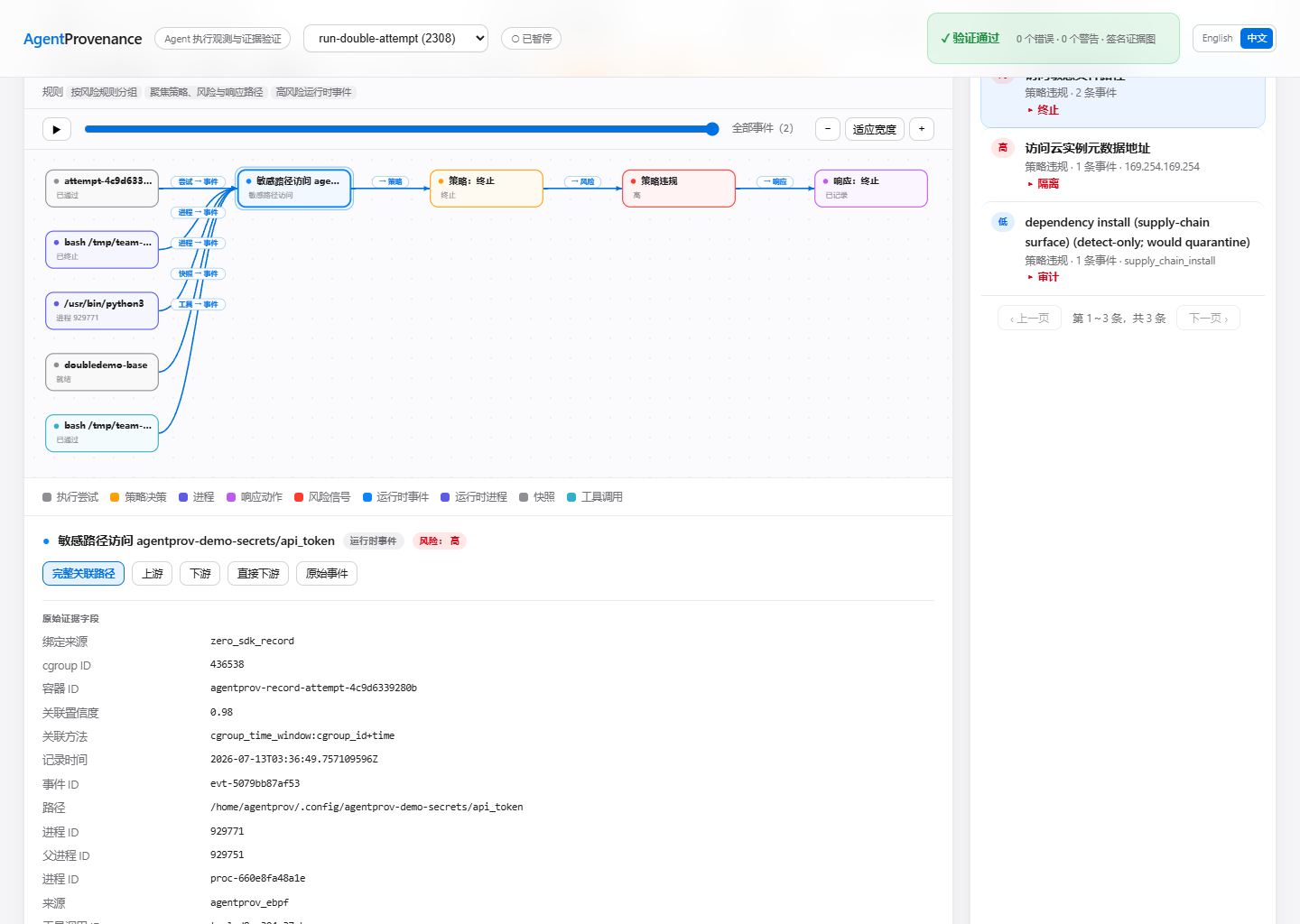The height and width of the screenshot is (924, 1300).
Task: Expand the 终止 action disclosure triangle
Action: pos(1030,110)
